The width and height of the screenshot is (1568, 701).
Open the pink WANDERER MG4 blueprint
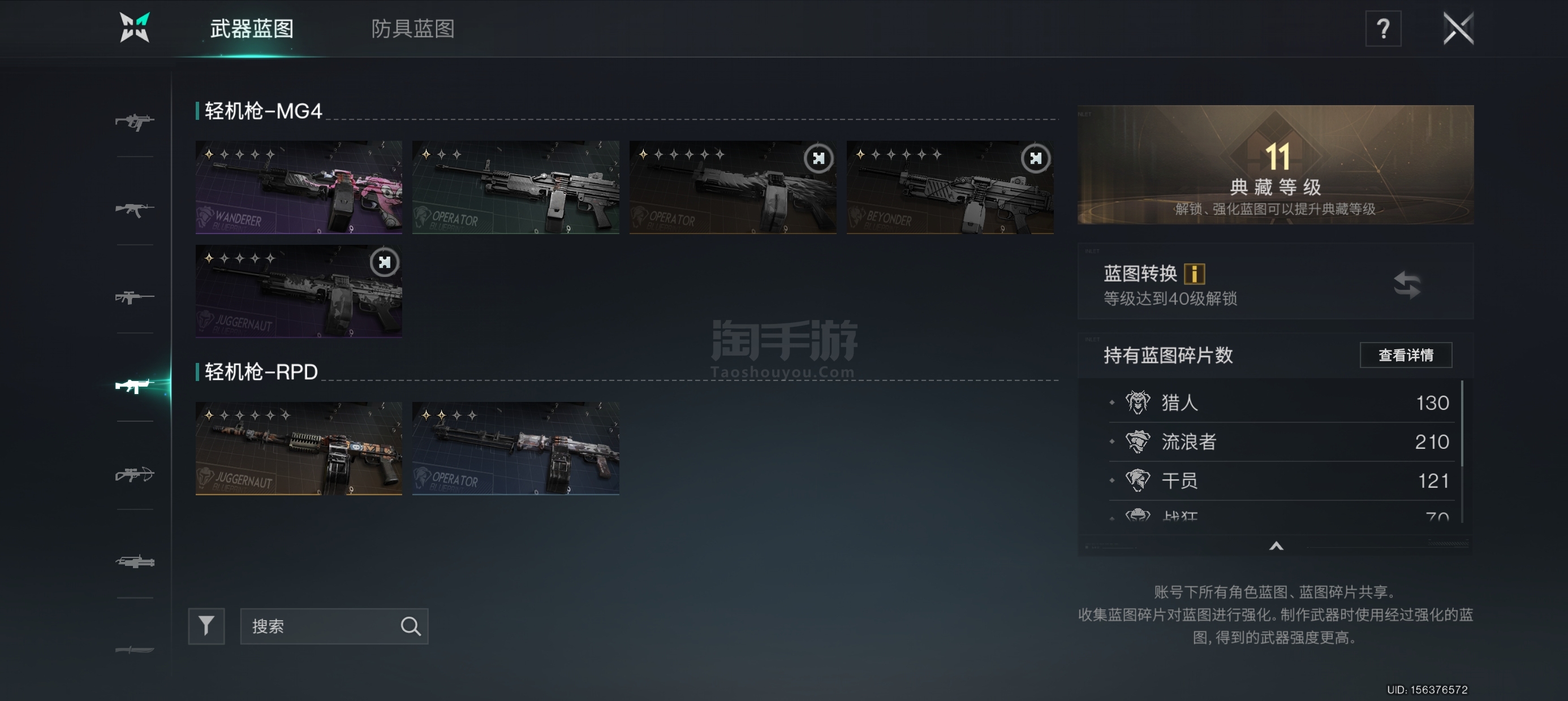pos(298,187)
